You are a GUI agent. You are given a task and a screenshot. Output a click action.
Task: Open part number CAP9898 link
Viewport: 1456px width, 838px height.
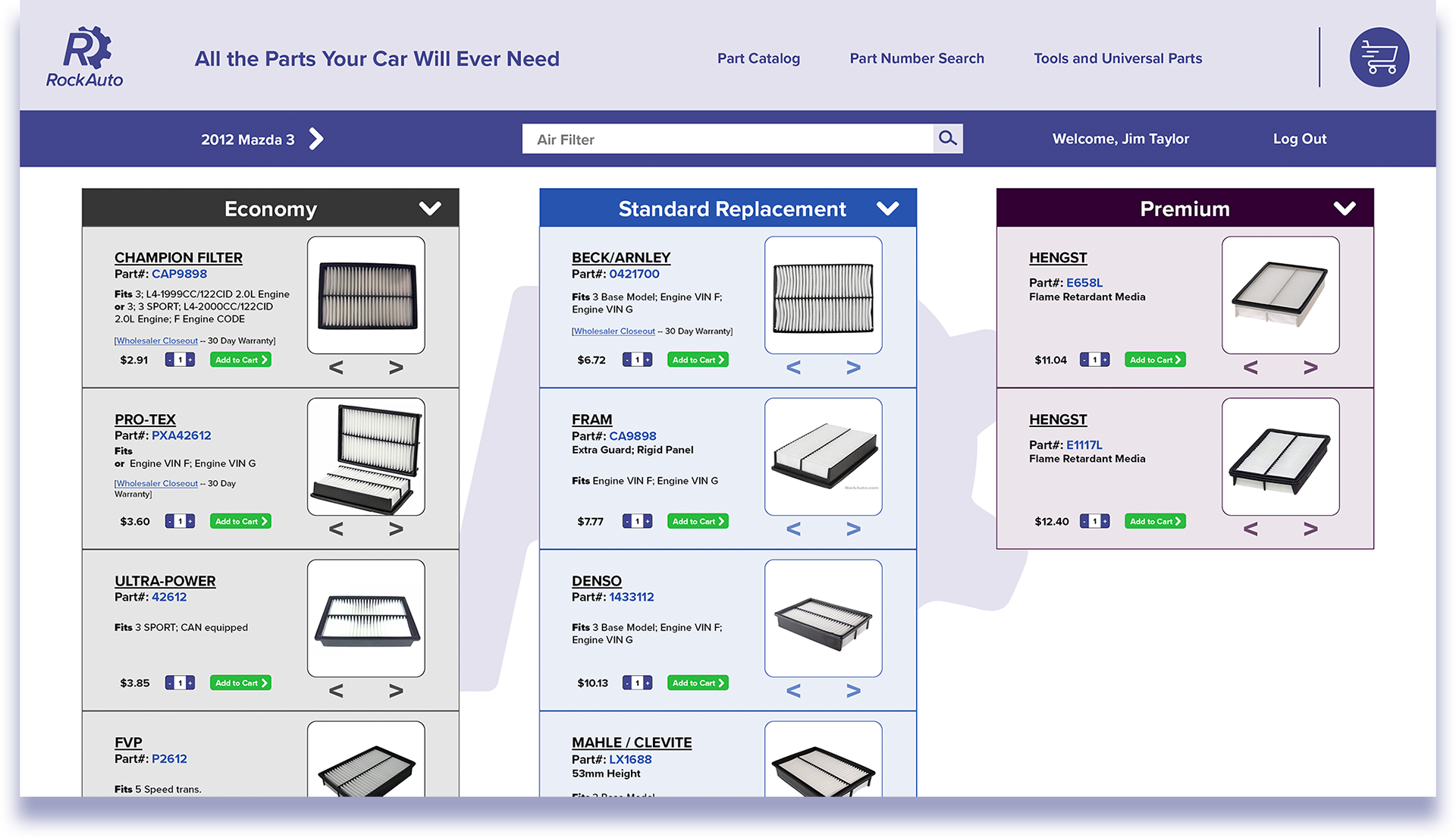point(179,274)
